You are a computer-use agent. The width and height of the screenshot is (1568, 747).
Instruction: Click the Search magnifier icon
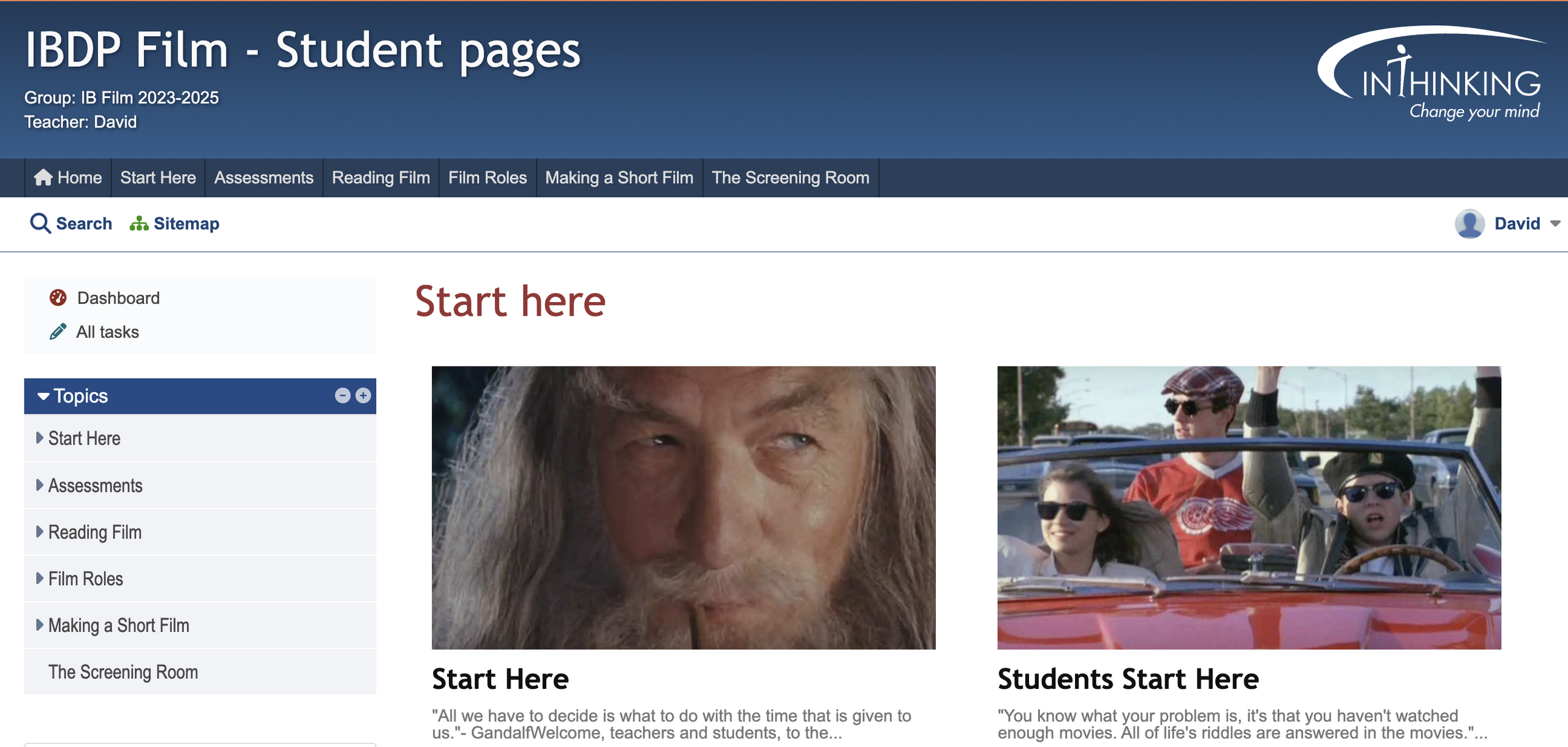(40, 224)
